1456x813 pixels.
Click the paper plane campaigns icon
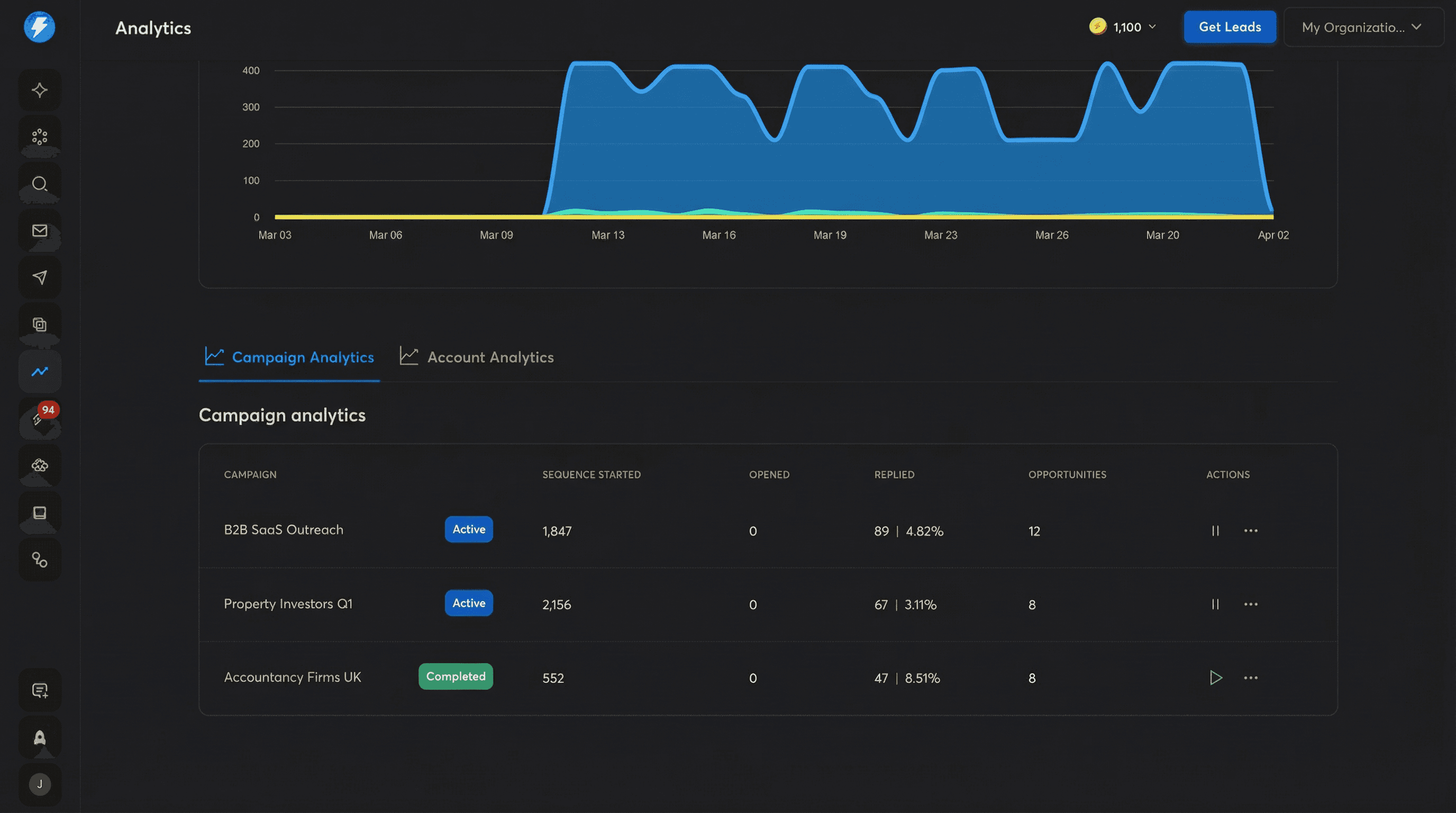click(x=40, y=277)
